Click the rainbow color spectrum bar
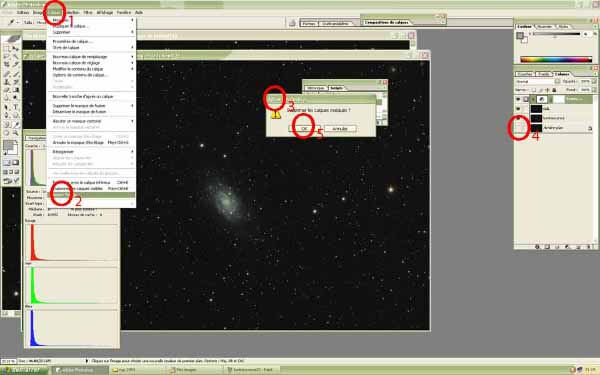The height and width of the screenshot is (375, 600). [556, 59]
